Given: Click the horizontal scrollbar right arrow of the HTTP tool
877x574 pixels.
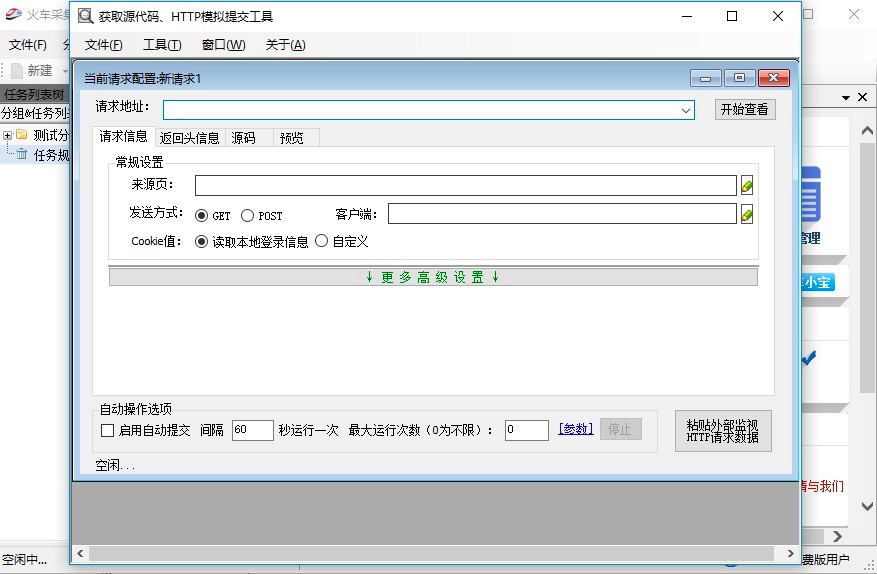Looking at the screenshot, I should coord(790,553).
